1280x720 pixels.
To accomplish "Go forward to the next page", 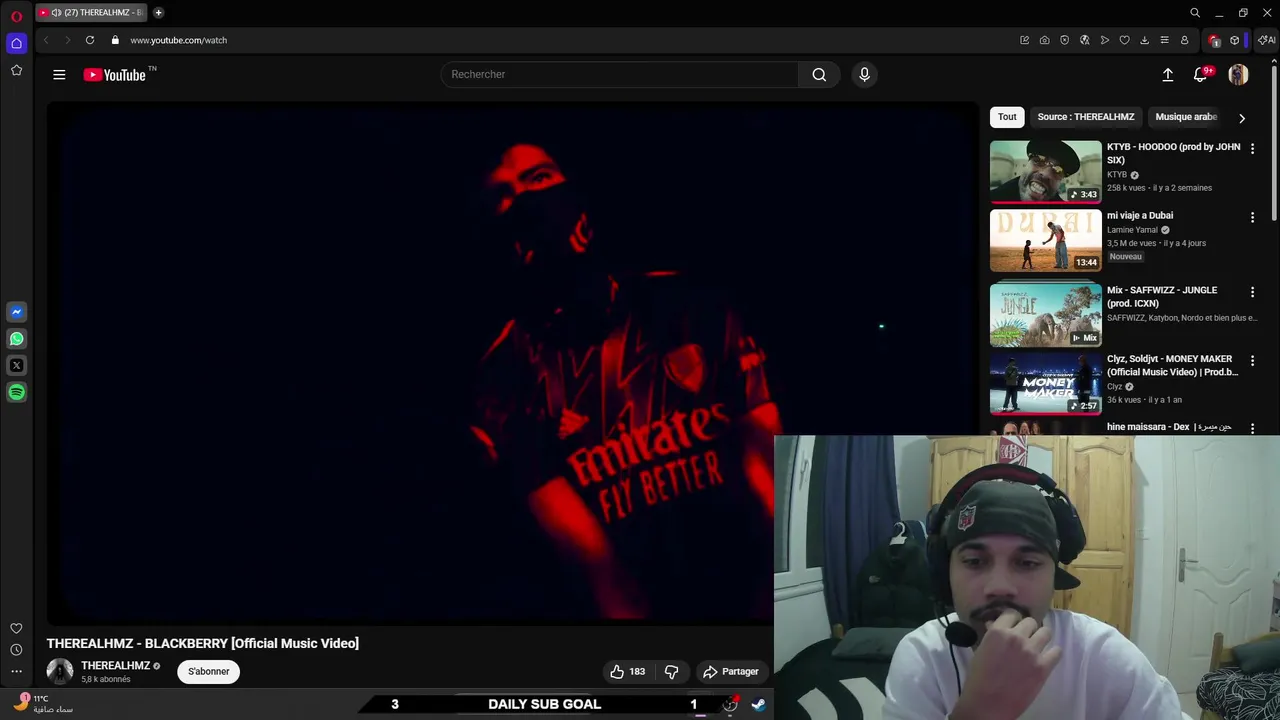I will click(67, 40).
